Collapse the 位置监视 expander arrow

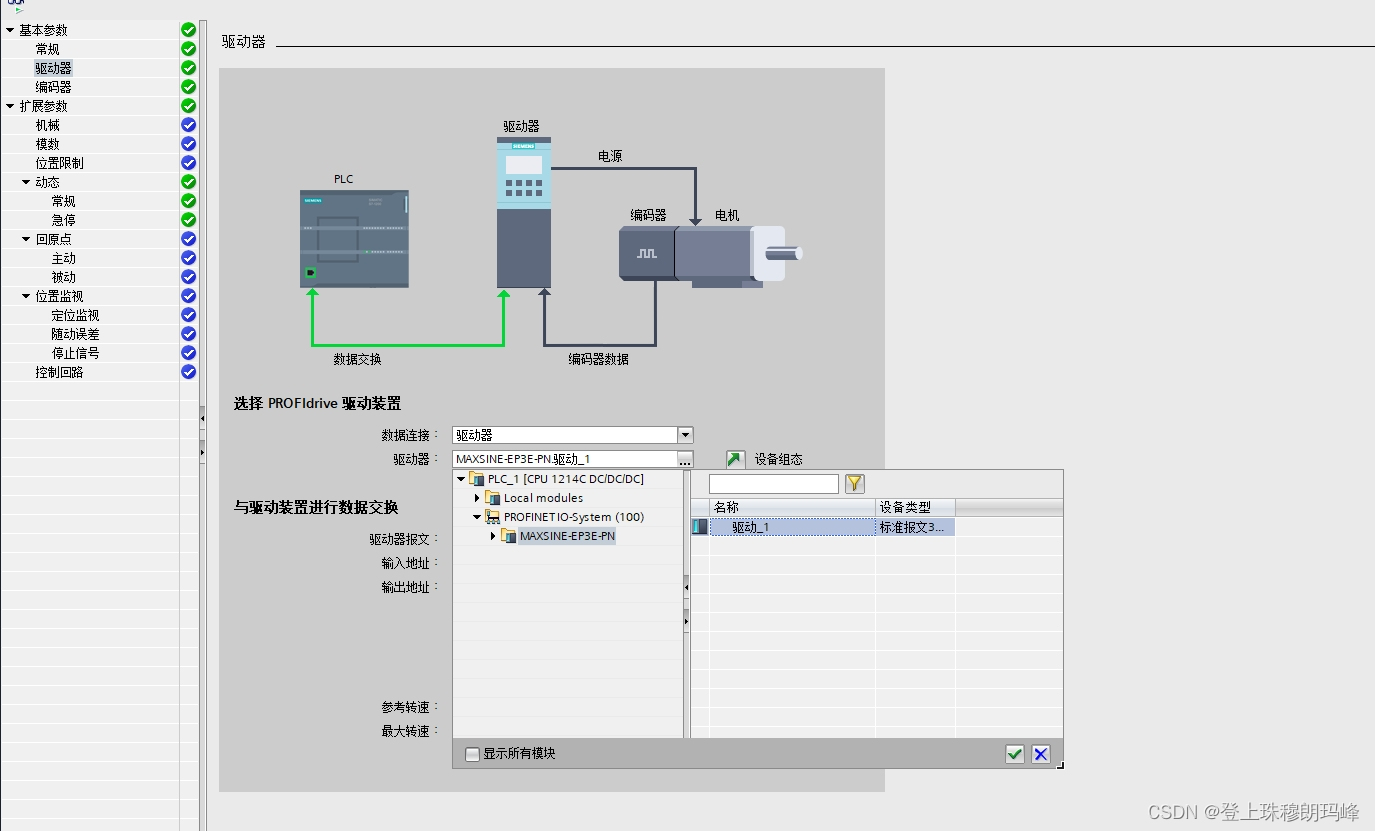click(26, 296)
